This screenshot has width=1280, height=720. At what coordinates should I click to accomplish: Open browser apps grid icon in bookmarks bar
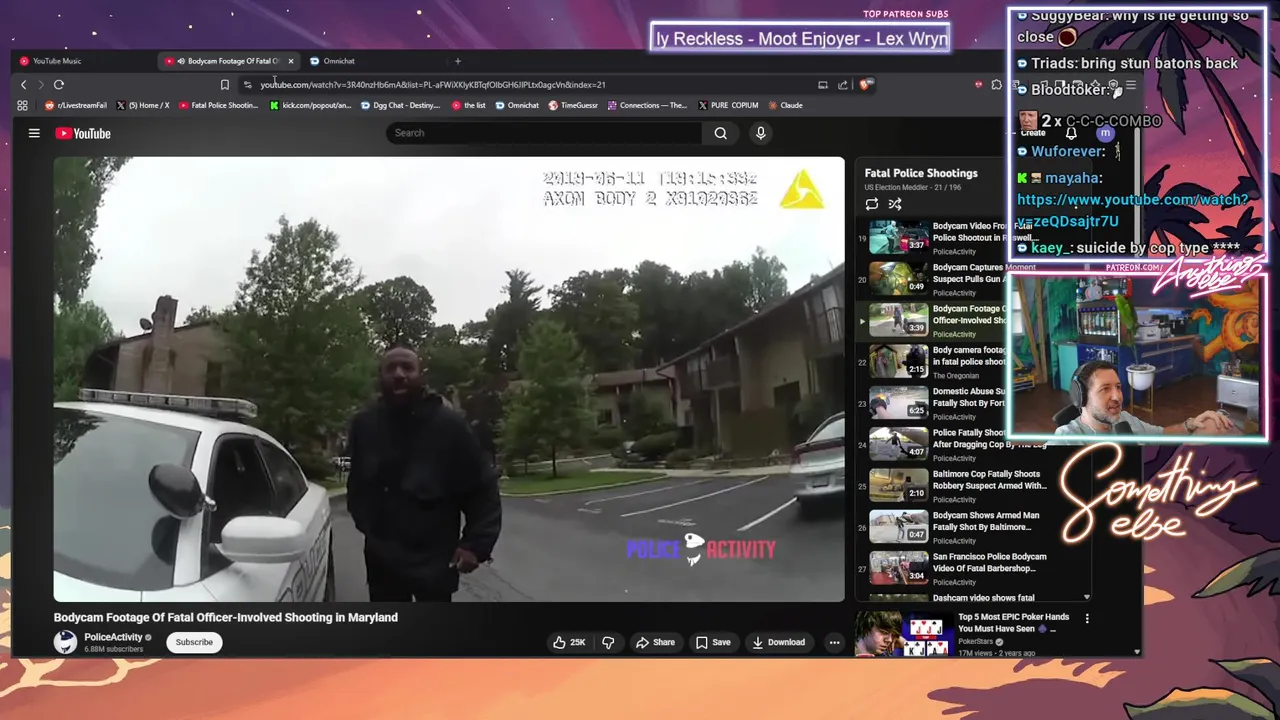click(22, 105)
